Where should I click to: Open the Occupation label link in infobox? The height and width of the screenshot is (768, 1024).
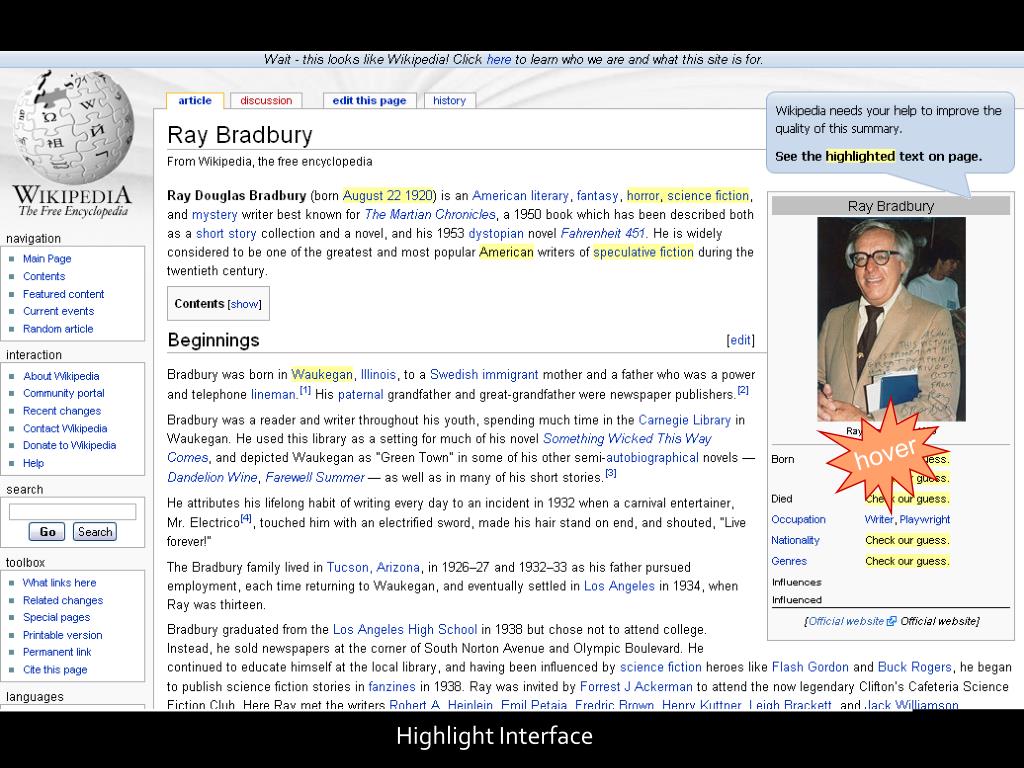(x=798, y=520)
